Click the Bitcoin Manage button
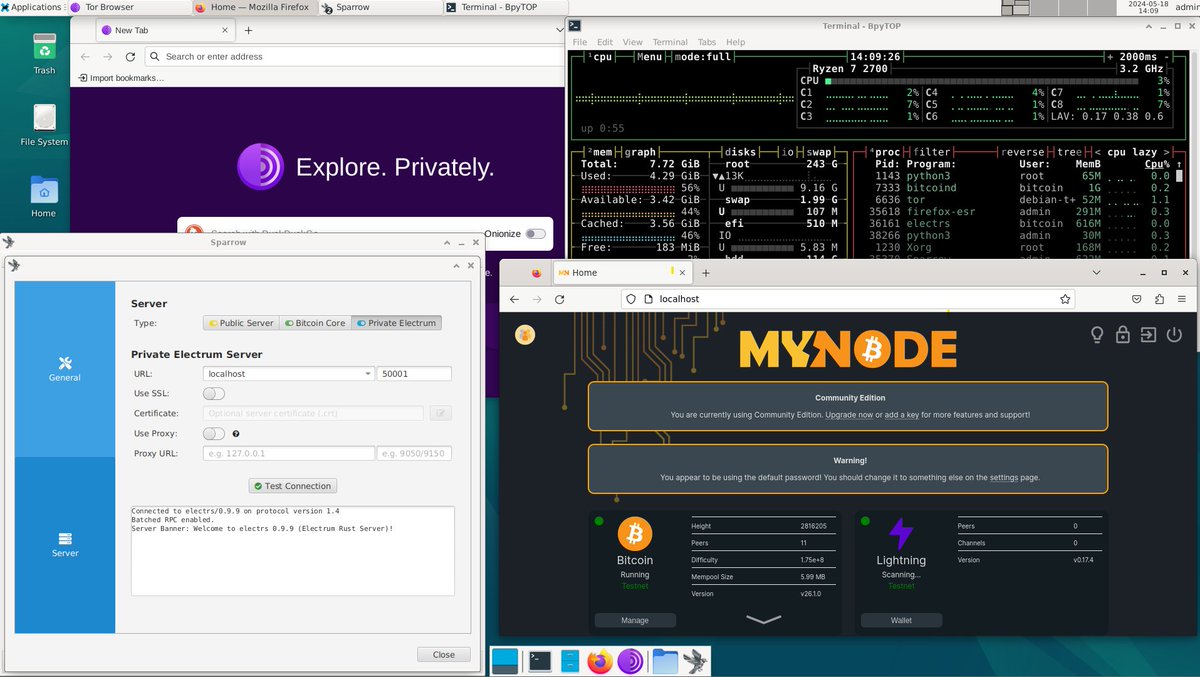 coord(635,620)
